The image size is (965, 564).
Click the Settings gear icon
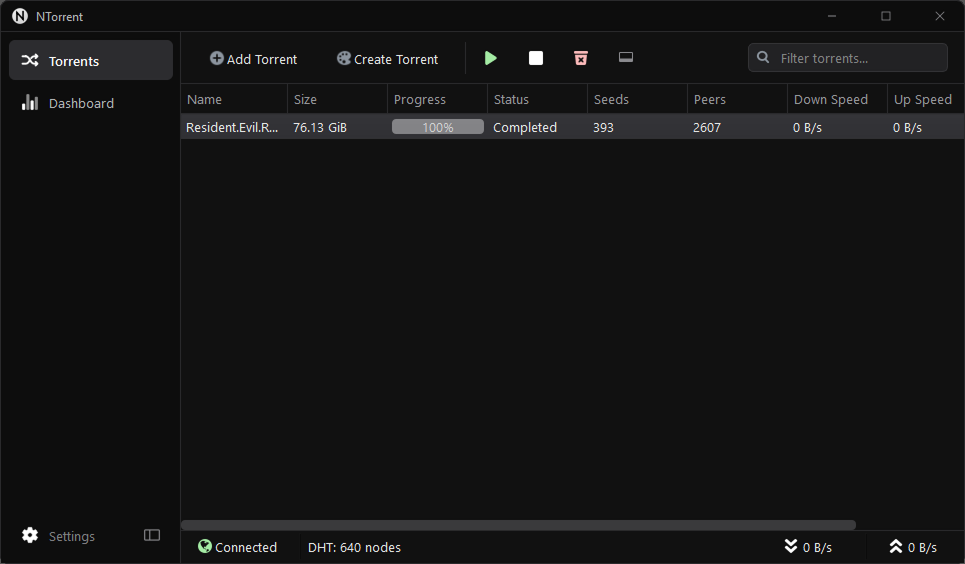(30, 535)
